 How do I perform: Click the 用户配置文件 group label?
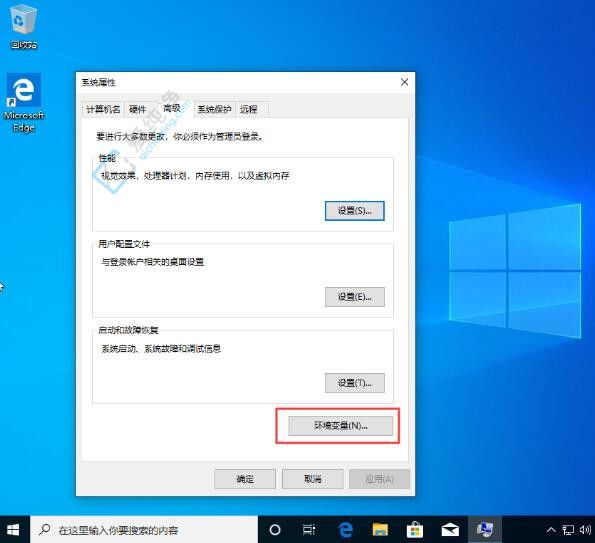[x=124, y=244]
